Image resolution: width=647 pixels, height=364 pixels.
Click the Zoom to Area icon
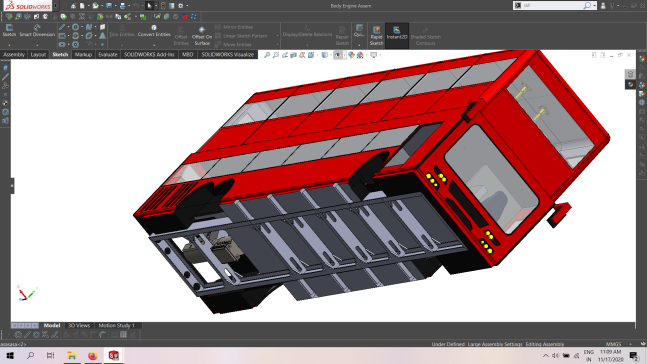coord(276,55)
